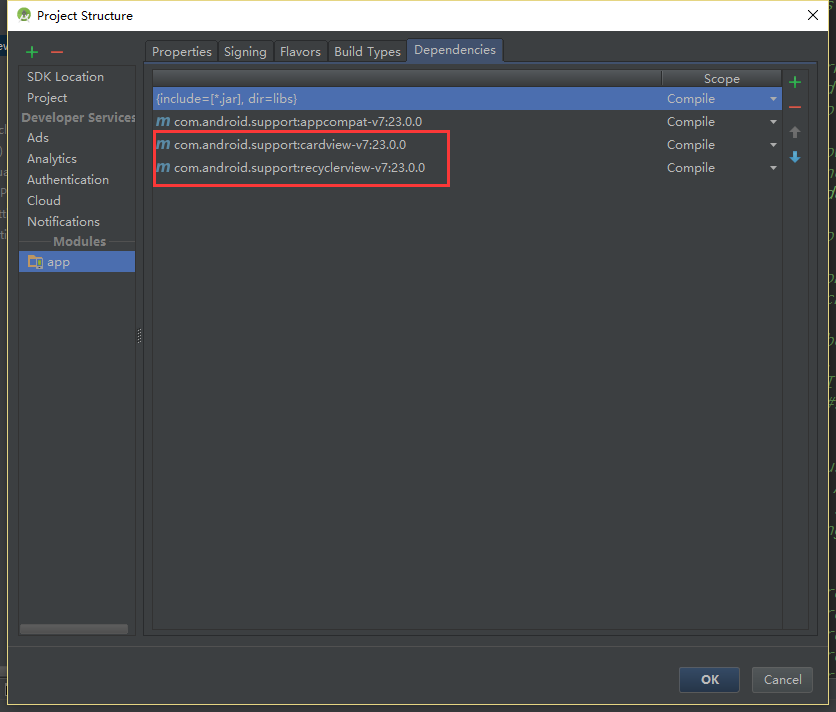
Task: Click the sidebar horizontal scrollbar
Action: (74, 629)
